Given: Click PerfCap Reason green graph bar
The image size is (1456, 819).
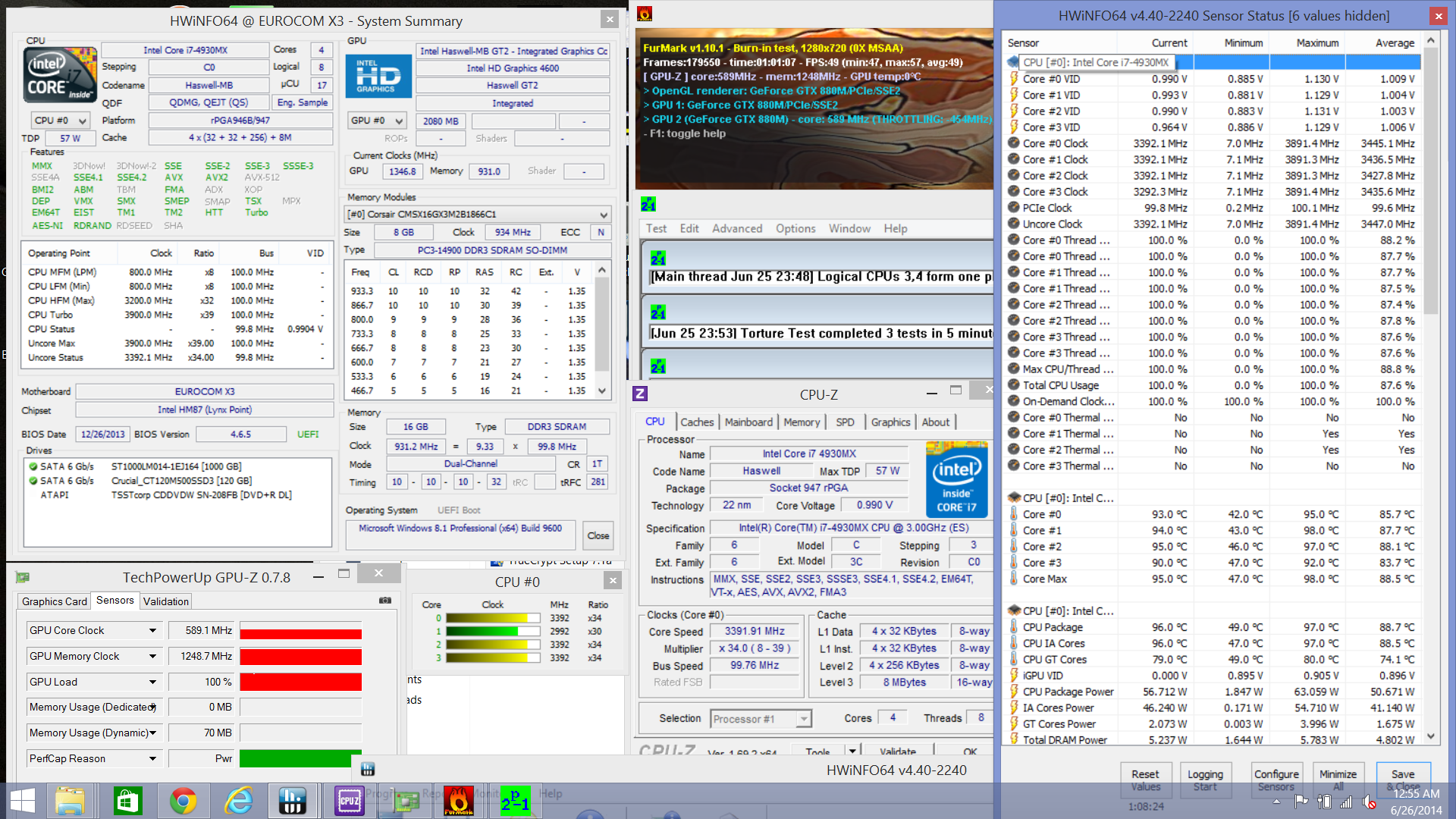Looking at the screenshot, I should 300,759.
